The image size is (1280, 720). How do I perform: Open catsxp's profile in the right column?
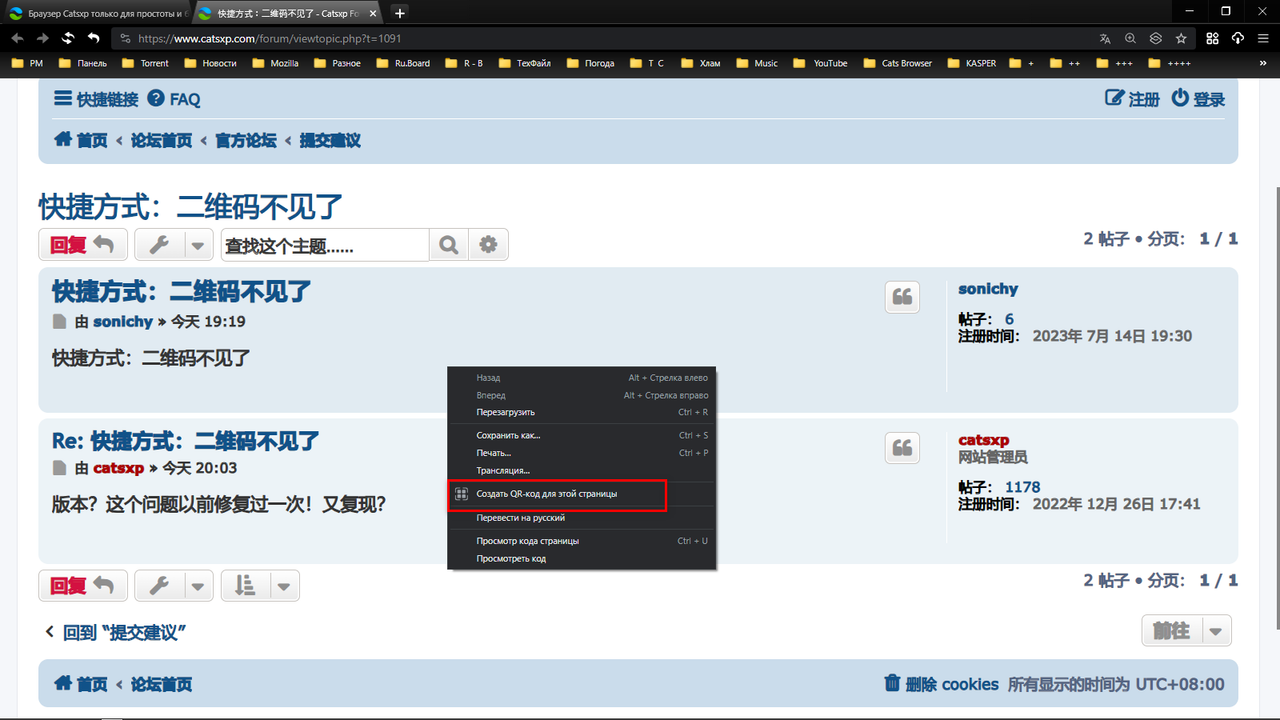984,440
